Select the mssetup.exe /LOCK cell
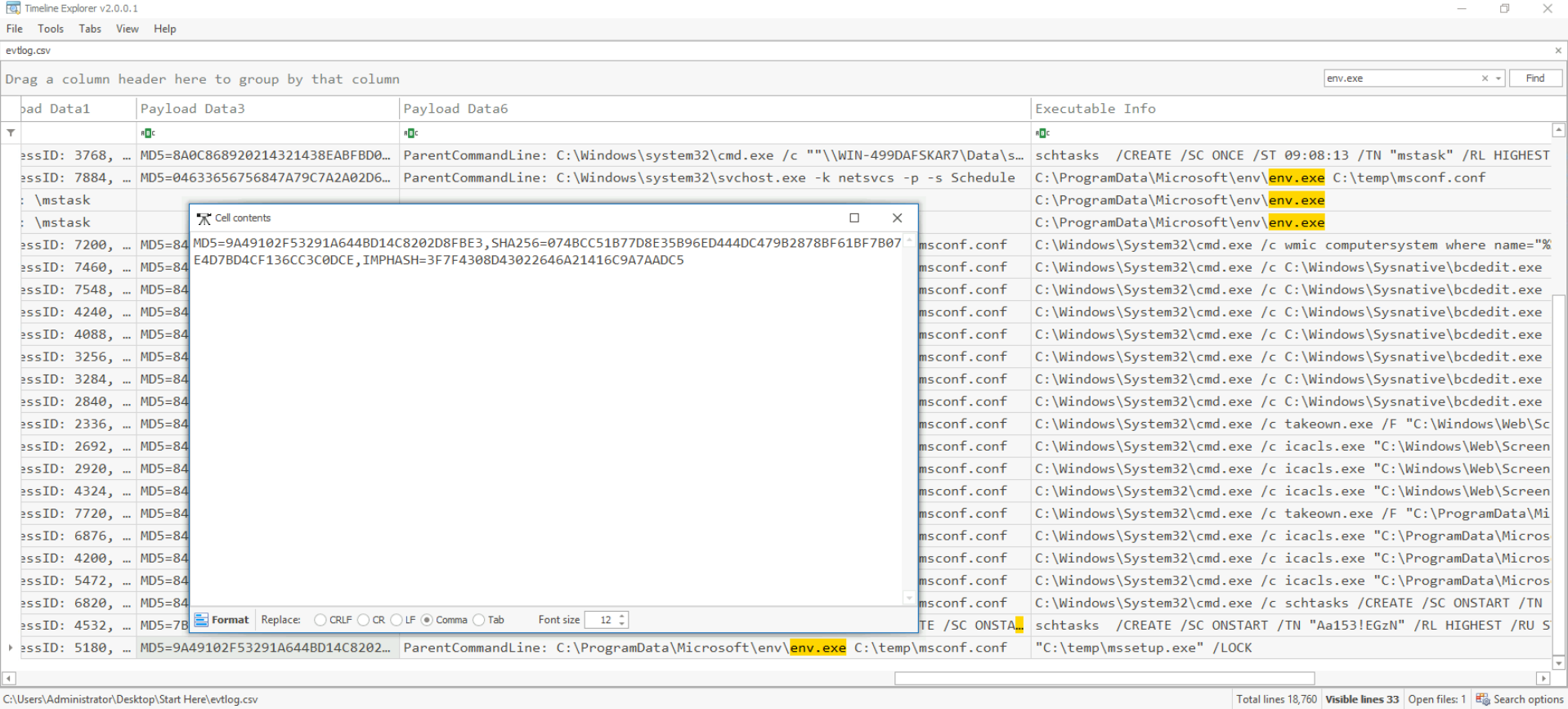This screenshot has height=709, width=1568. point(1291,648)
